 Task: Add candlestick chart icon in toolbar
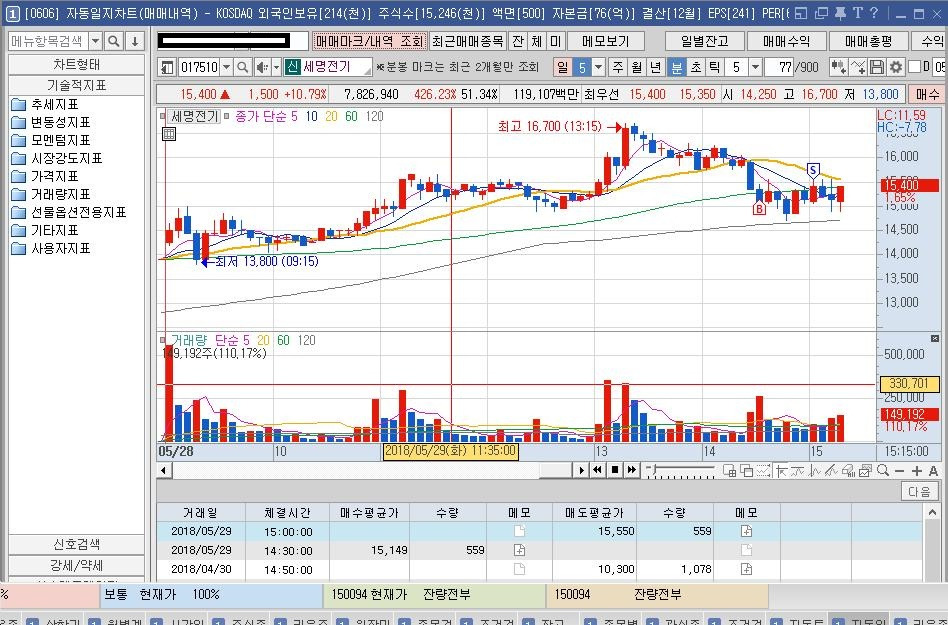[839, 66]
